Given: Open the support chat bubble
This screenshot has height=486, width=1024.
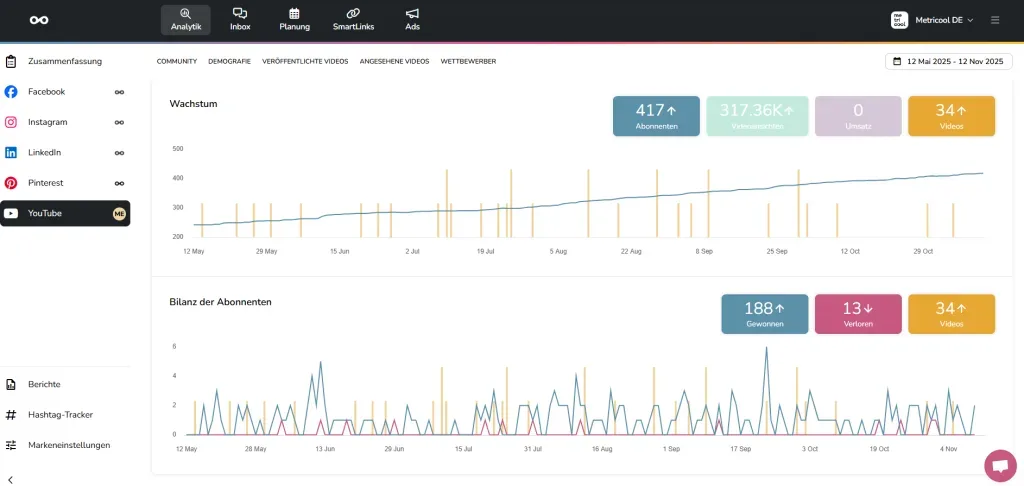Looking at the screenshot, I should (999, 465).
